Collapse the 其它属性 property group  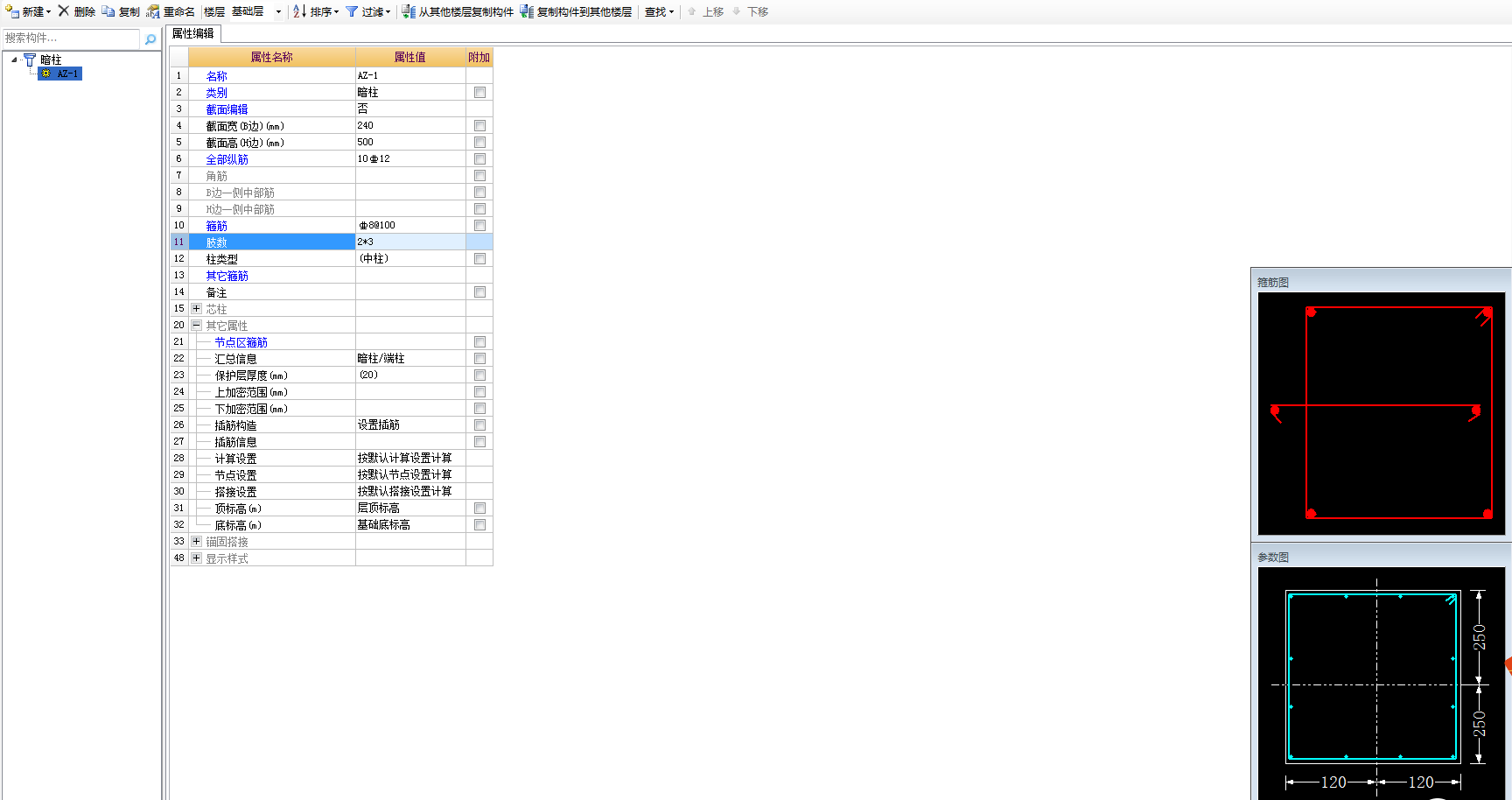click(x=196, y=325)
